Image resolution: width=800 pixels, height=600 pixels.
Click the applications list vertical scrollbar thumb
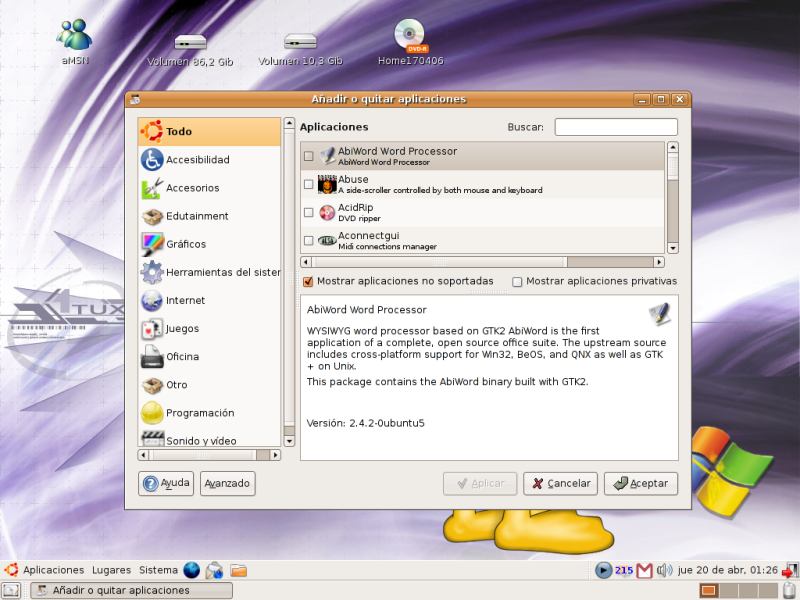click(672, 167)
